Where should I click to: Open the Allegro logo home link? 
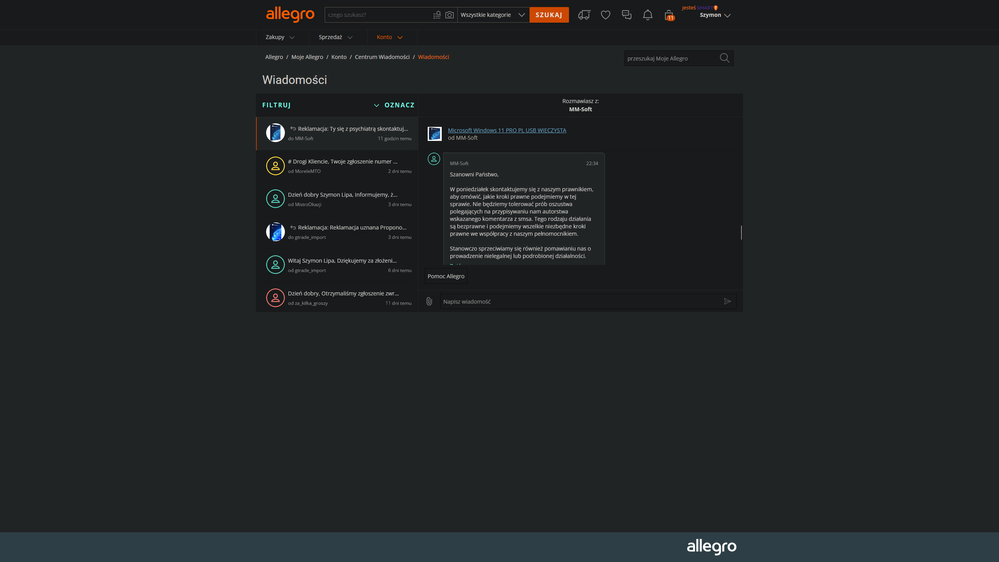(290, 14)
